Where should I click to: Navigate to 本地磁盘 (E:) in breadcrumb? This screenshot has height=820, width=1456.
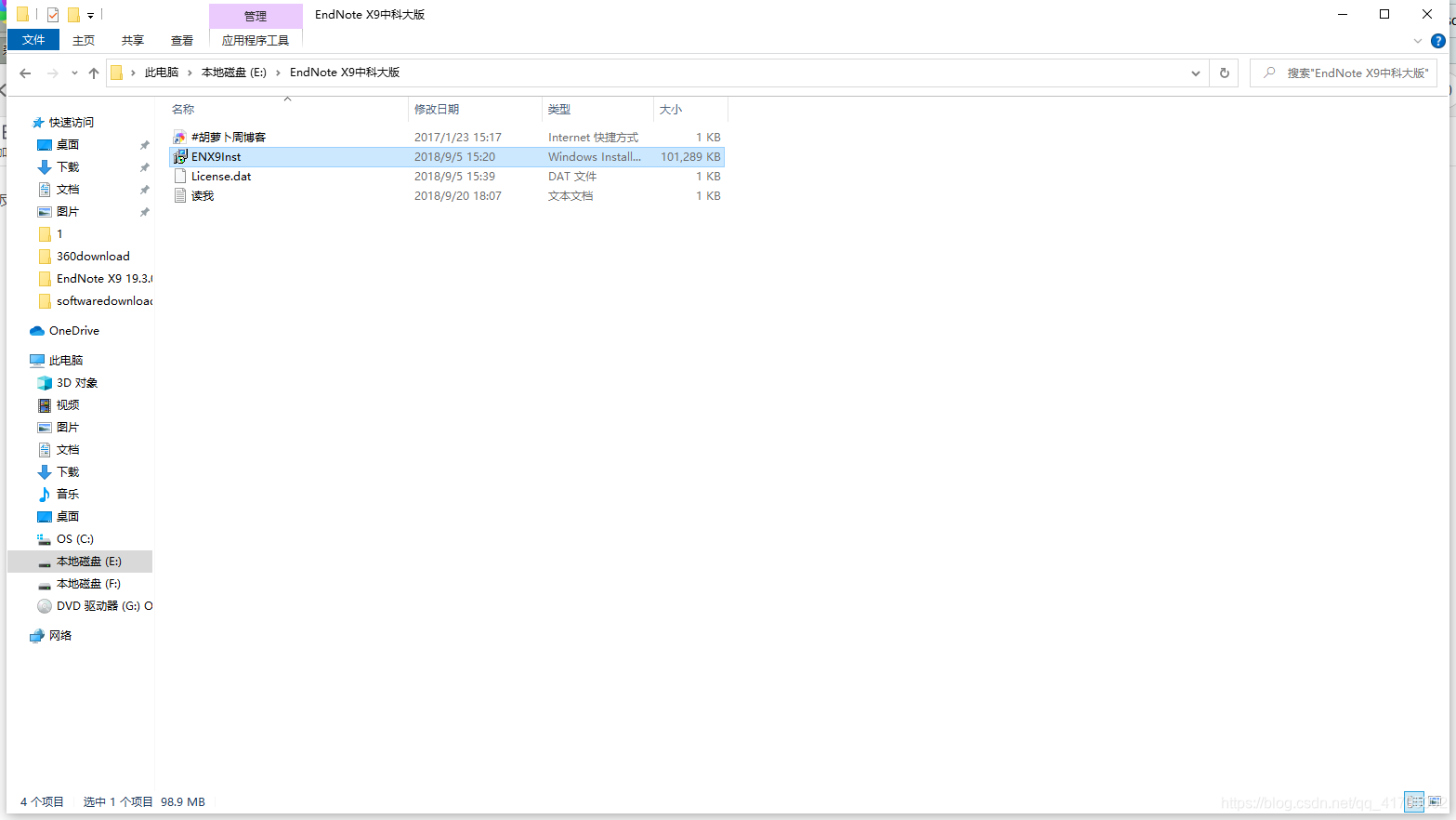coord(234,73)
